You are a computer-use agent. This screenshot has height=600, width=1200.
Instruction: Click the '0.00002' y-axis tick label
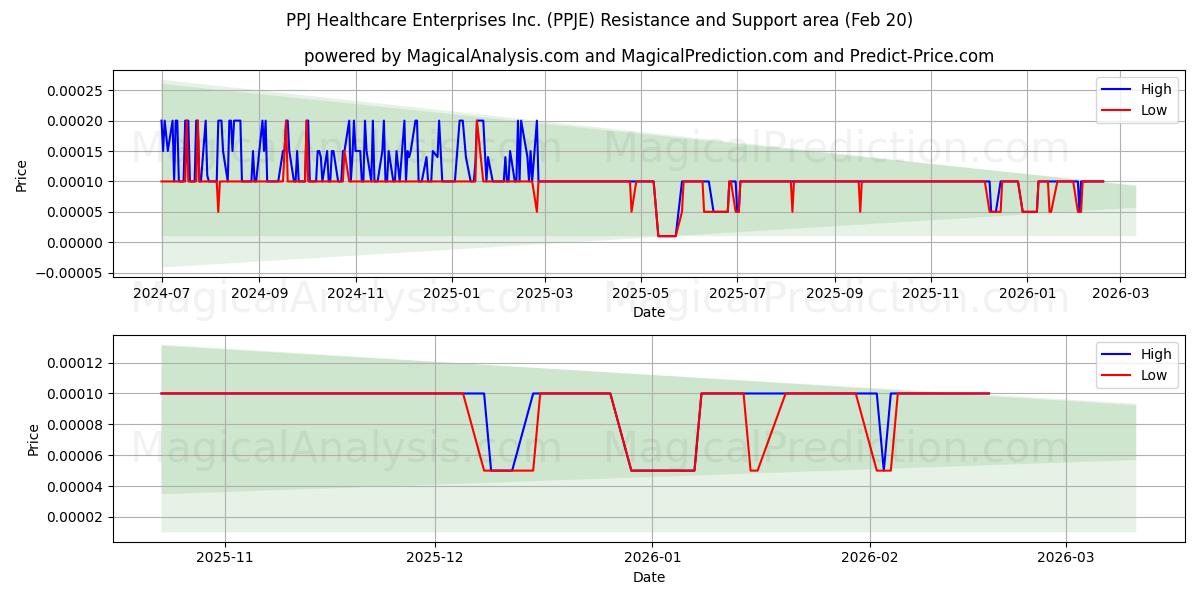(x=75, y=518)
